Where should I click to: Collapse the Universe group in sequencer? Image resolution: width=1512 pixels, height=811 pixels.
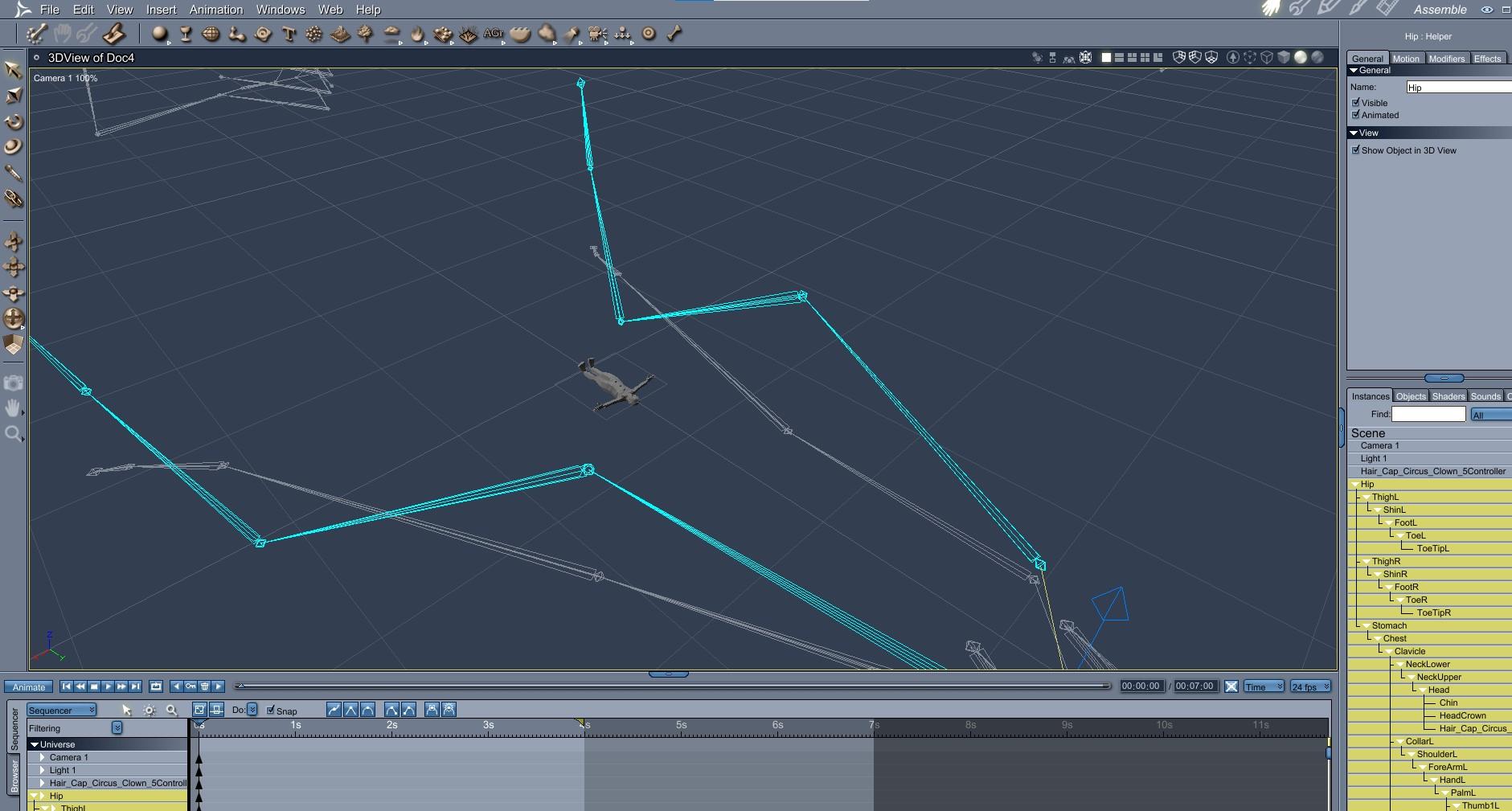point(35,744)
